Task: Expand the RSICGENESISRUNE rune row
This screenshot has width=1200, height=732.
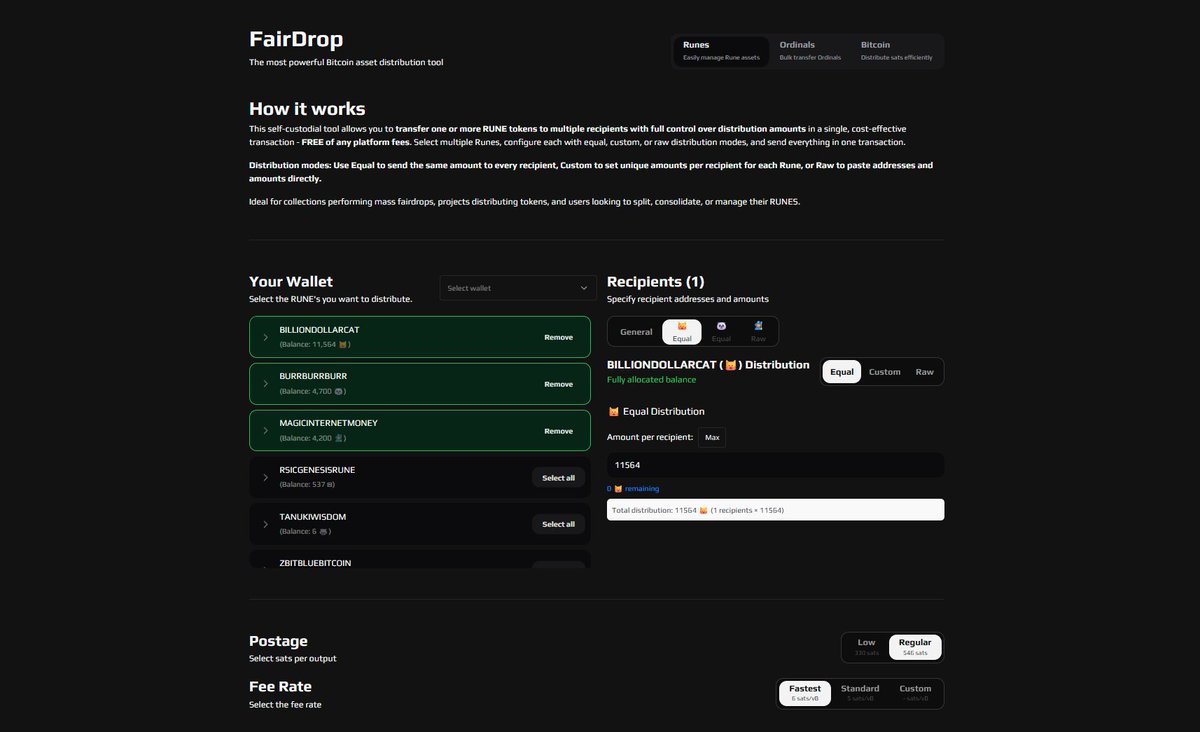Action: click(x=266, y=478)
